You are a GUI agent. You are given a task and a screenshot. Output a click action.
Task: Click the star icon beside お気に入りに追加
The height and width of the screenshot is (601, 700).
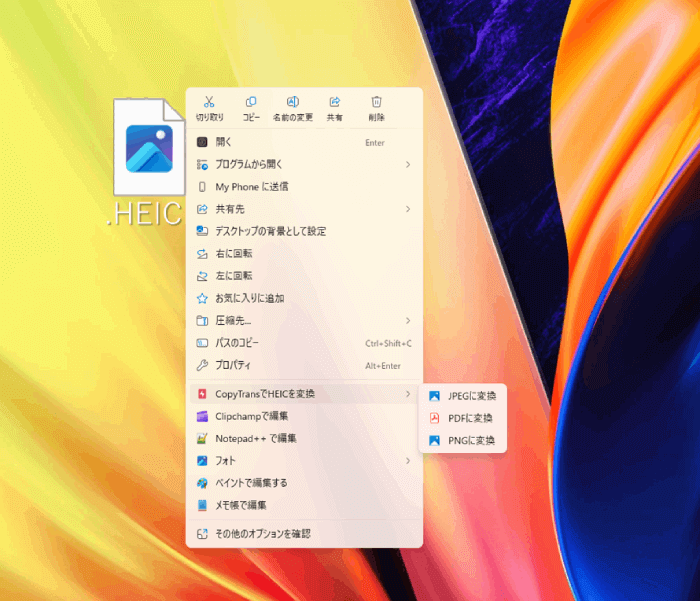point(202,298)
